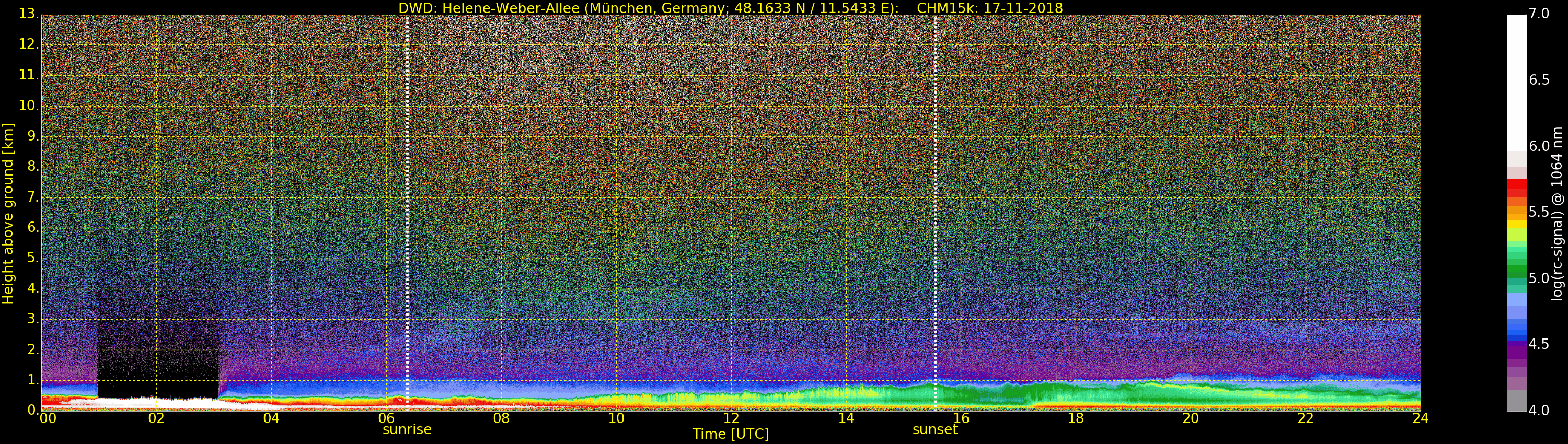Pick the purple colorbar band near 4.5

[1516, 348]
